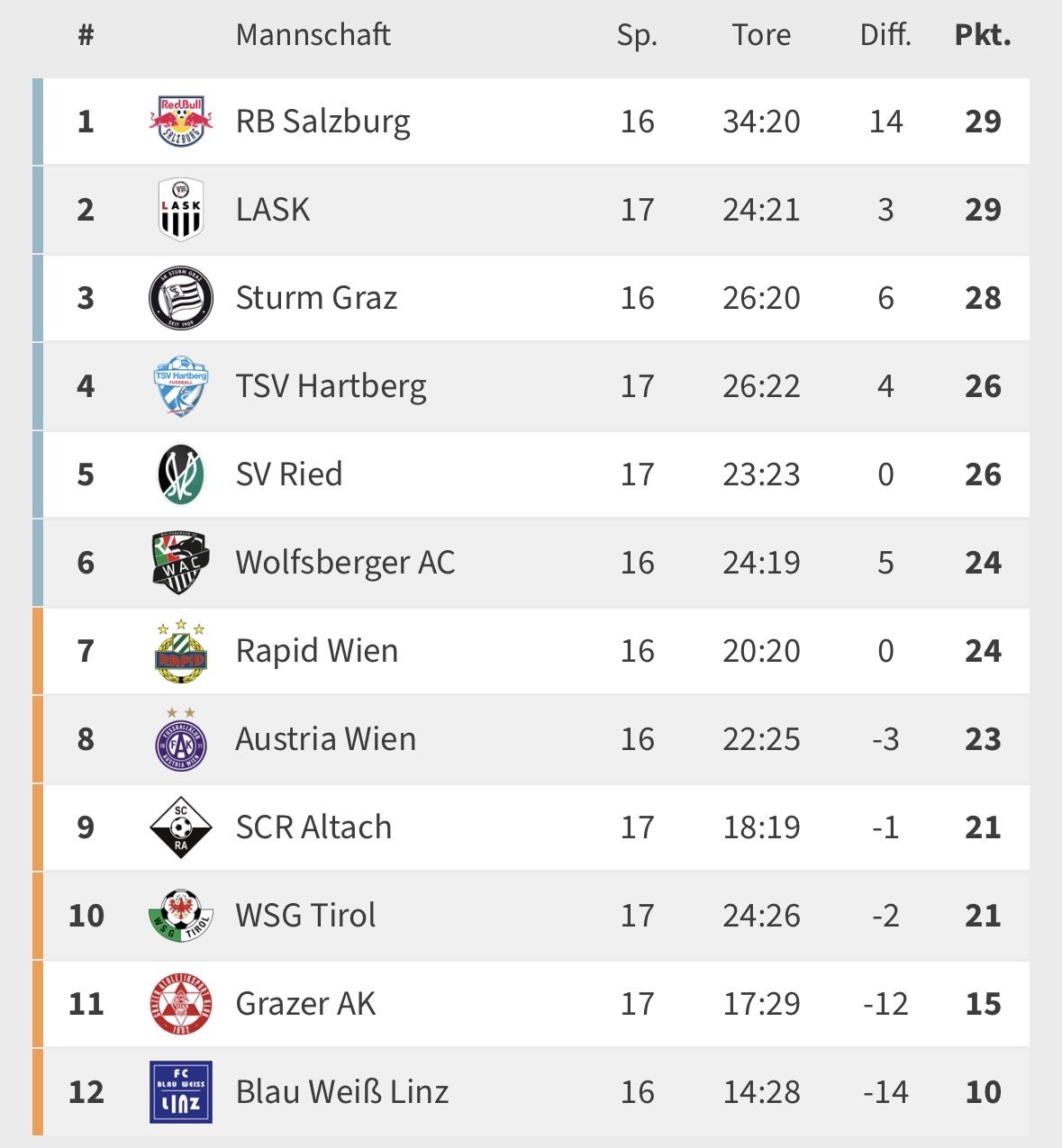Image resolution: width=1062 pixels, height=1148 pixels.
Task: Click the Mannschaft column header
Action: [x=313, y=35]
